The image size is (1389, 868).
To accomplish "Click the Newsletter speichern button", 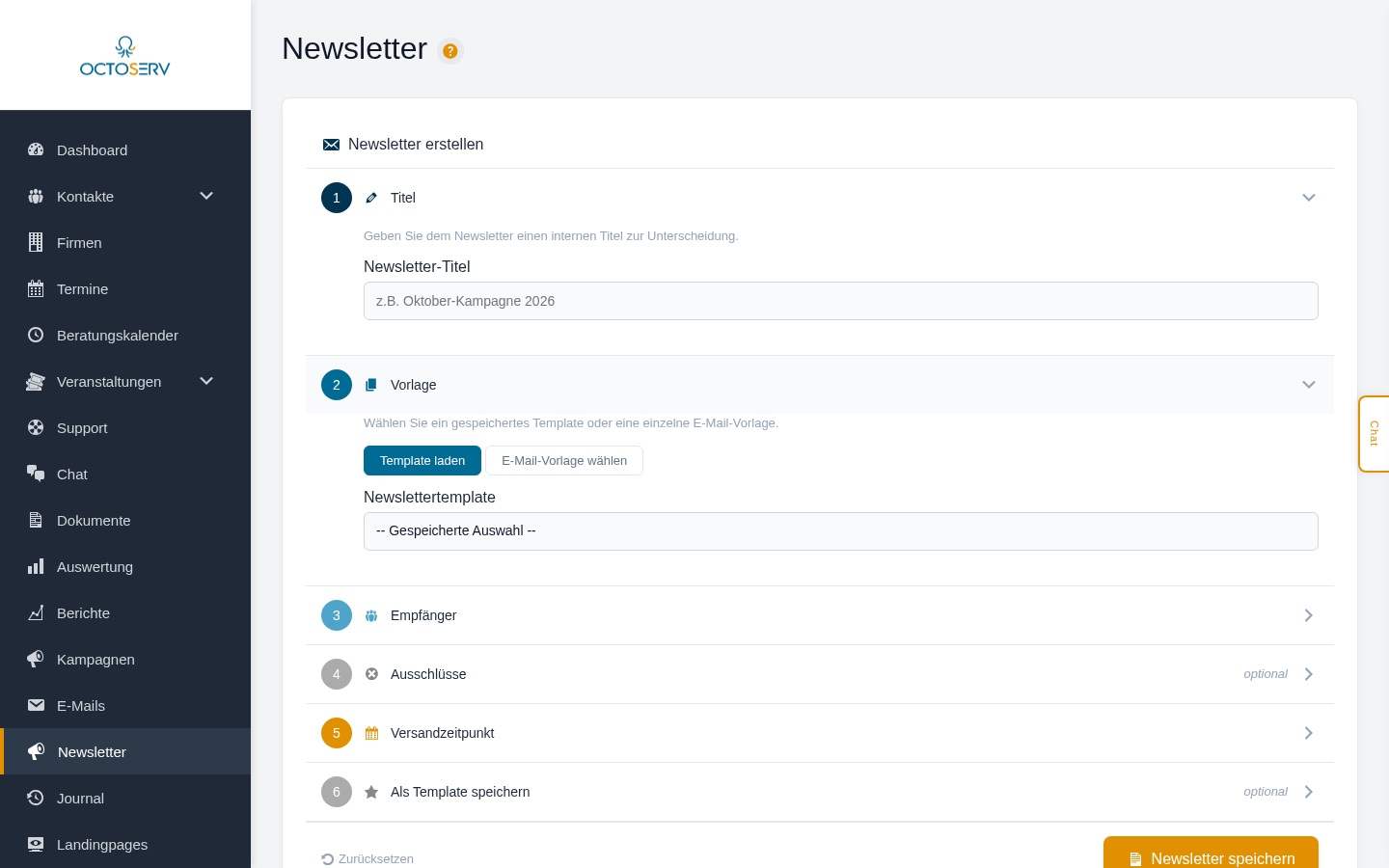I will (x=1211, y=854).
